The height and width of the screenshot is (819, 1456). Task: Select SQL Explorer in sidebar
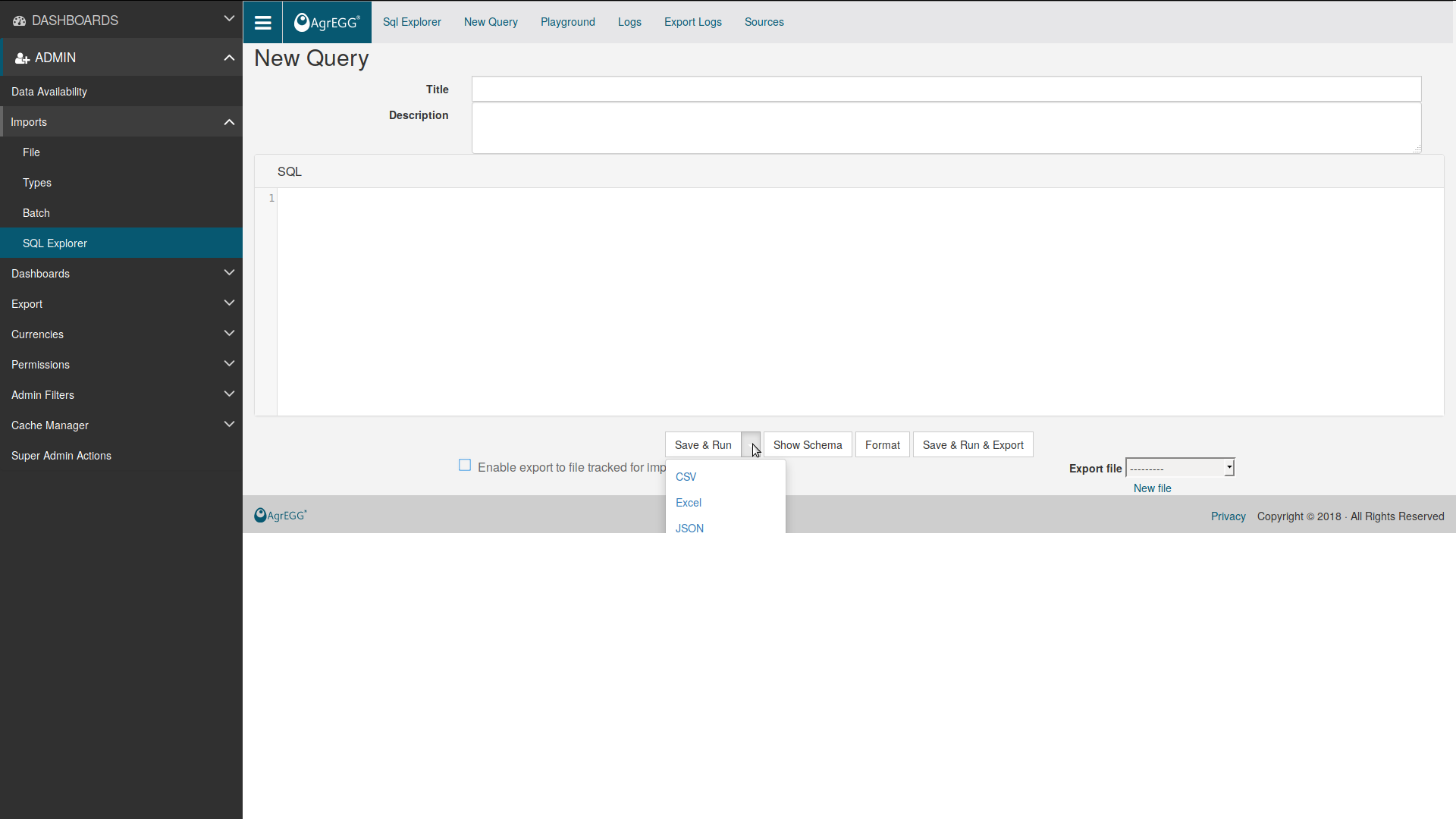tap(121, 243)
